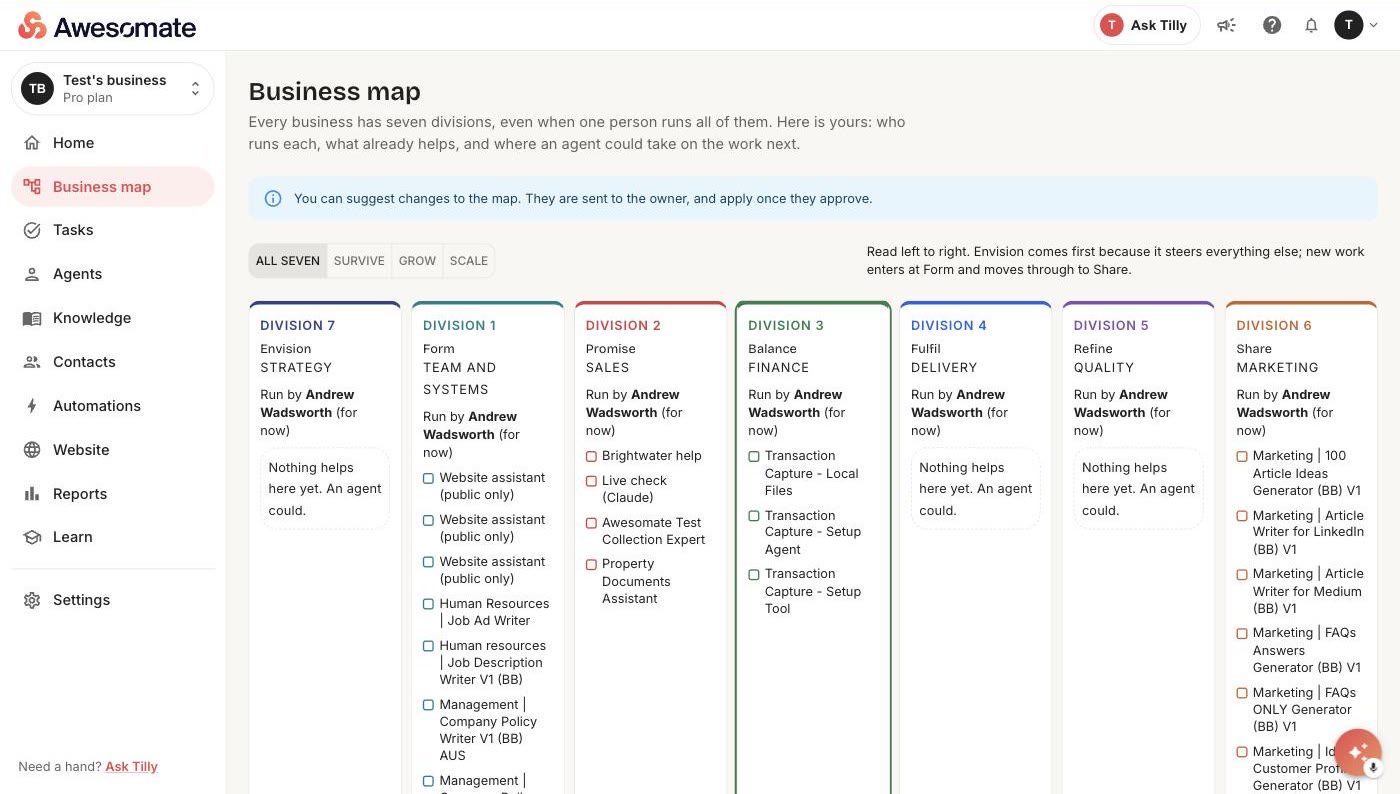Click the Agents person icon

(x=32, y=274)
